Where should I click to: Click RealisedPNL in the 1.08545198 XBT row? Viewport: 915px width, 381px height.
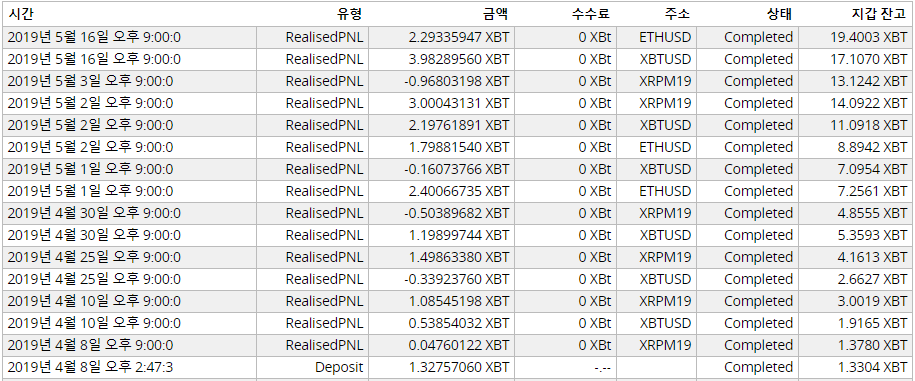[x=324, y=302]
